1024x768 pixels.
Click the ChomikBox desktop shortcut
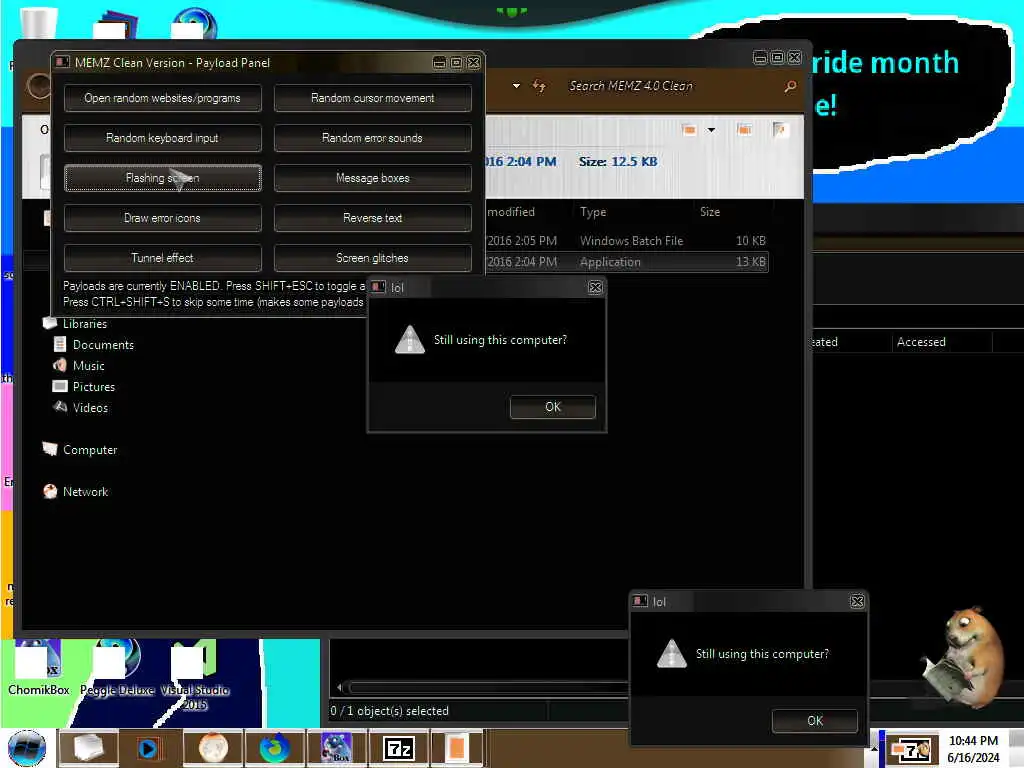click(x=38, y=668)
